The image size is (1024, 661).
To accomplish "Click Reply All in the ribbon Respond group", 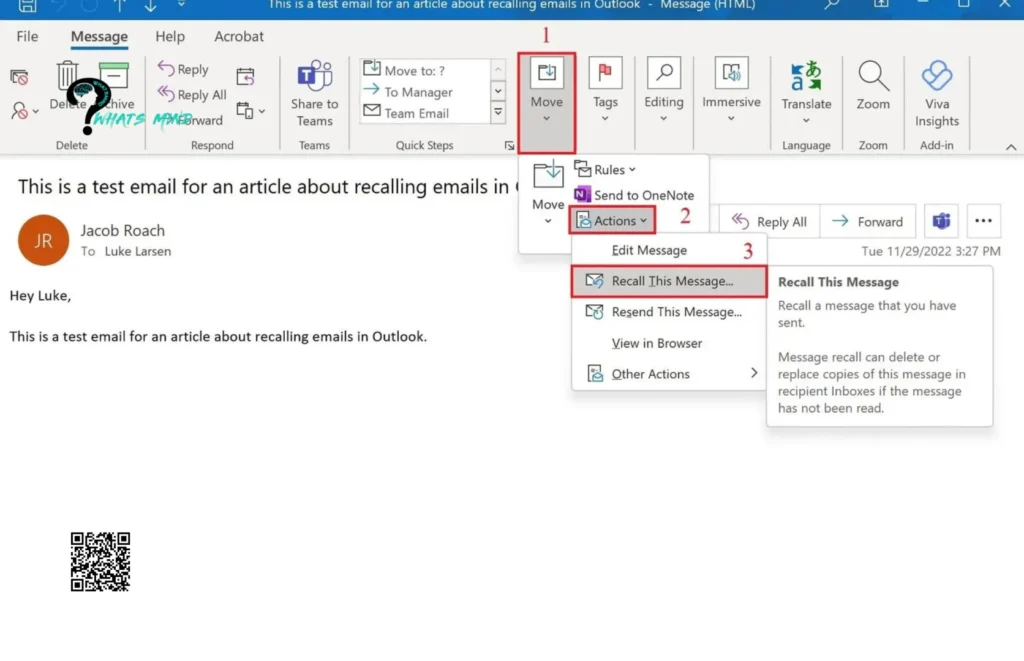I will pyautogui.click(x=192, y=95).
